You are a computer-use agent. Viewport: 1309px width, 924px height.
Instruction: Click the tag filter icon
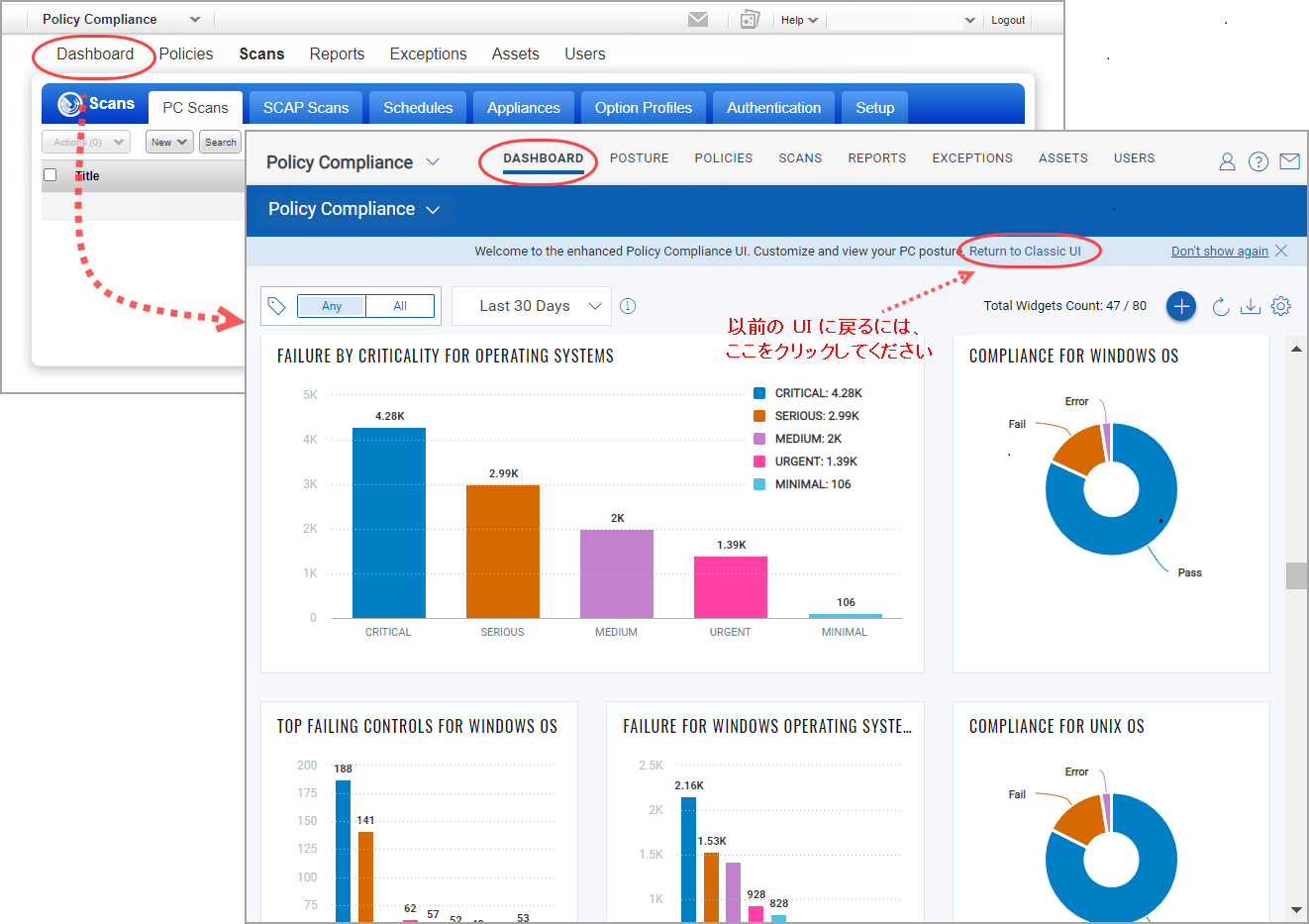(277, 306)
